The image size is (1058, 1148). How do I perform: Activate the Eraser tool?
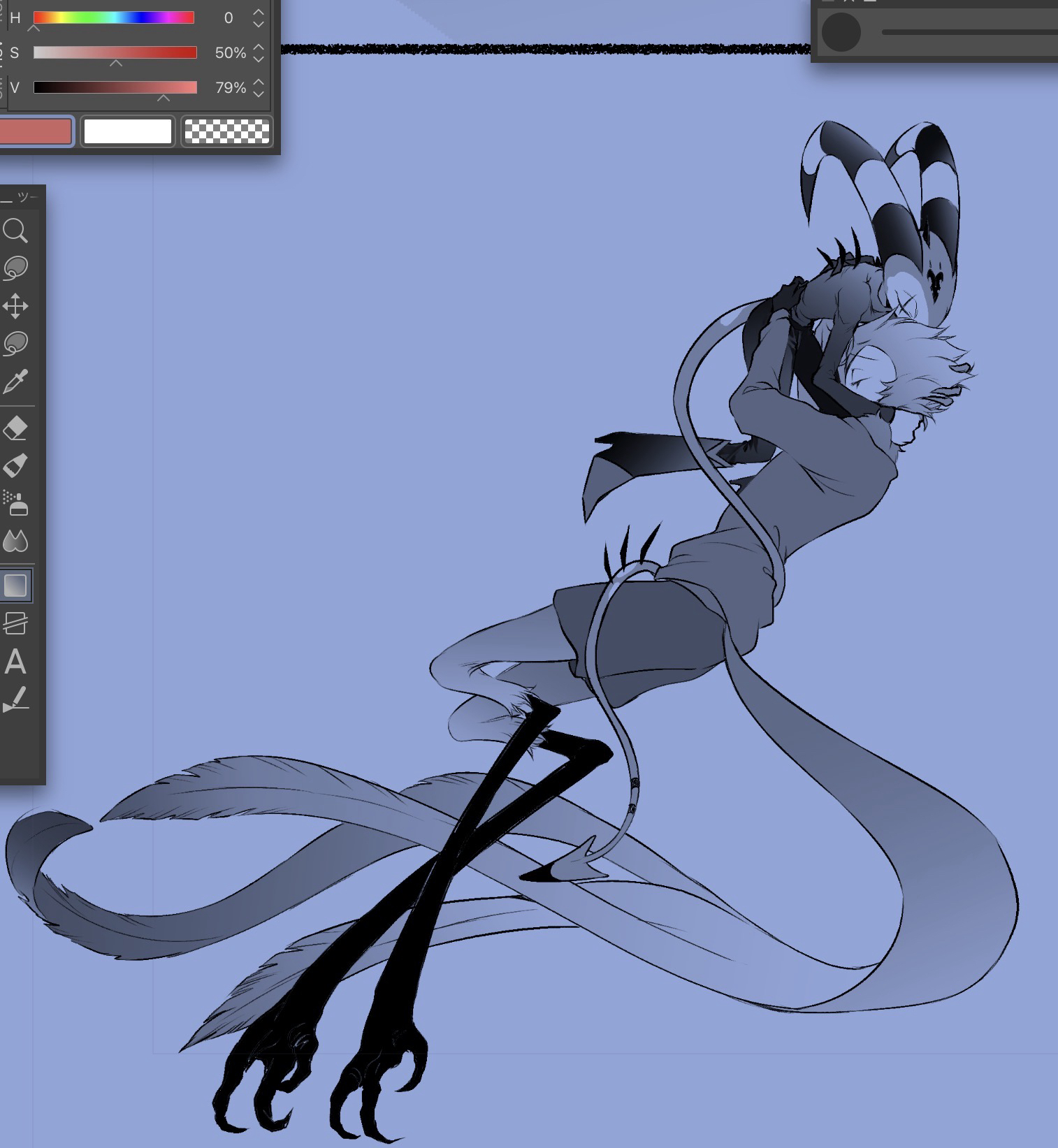click(15, 428)
